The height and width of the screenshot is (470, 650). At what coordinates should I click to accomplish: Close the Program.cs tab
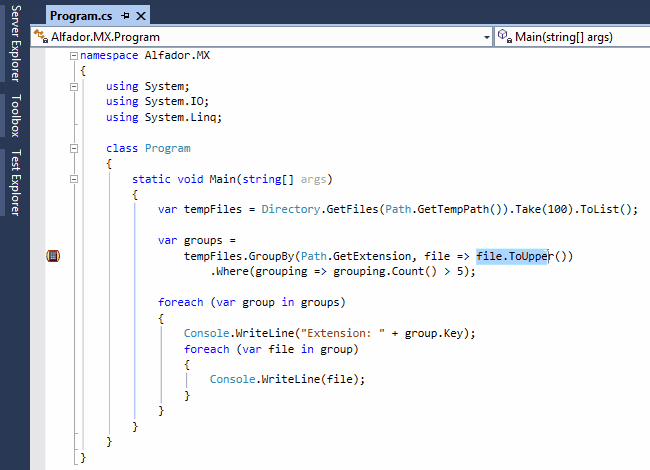[x=141, y=16]
